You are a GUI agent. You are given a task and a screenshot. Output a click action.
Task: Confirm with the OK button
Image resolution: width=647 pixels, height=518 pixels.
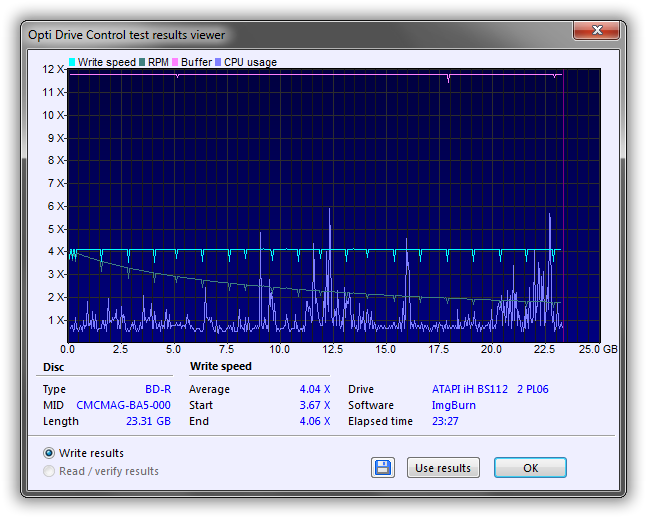click(x=530, y=468)
